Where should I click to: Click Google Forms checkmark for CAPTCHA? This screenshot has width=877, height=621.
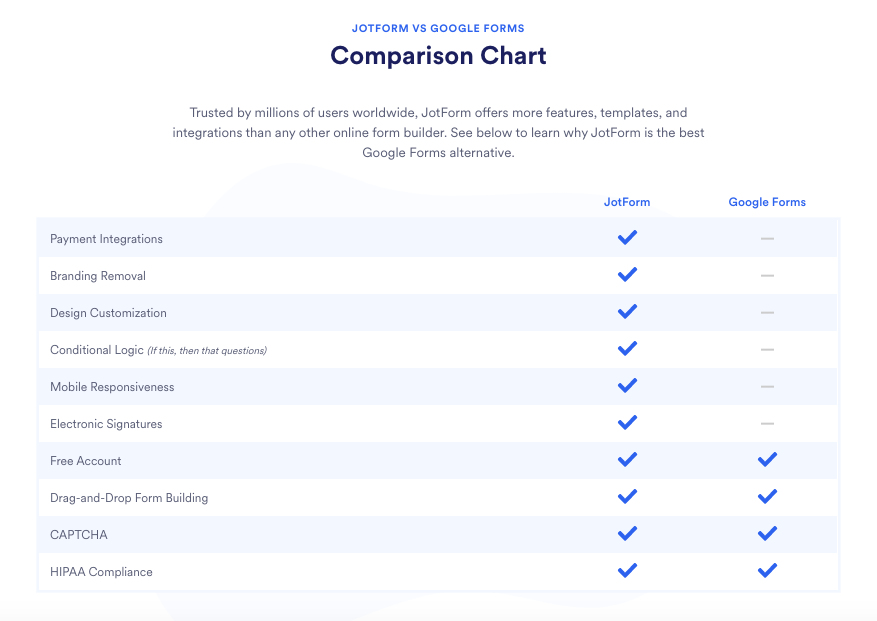pyautogui.click(x=767, y=534)
